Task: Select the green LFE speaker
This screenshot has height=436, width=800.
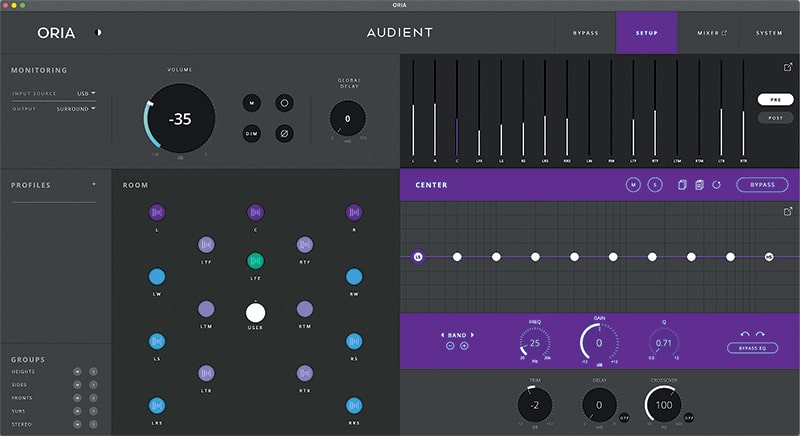Action: (255, 261)
